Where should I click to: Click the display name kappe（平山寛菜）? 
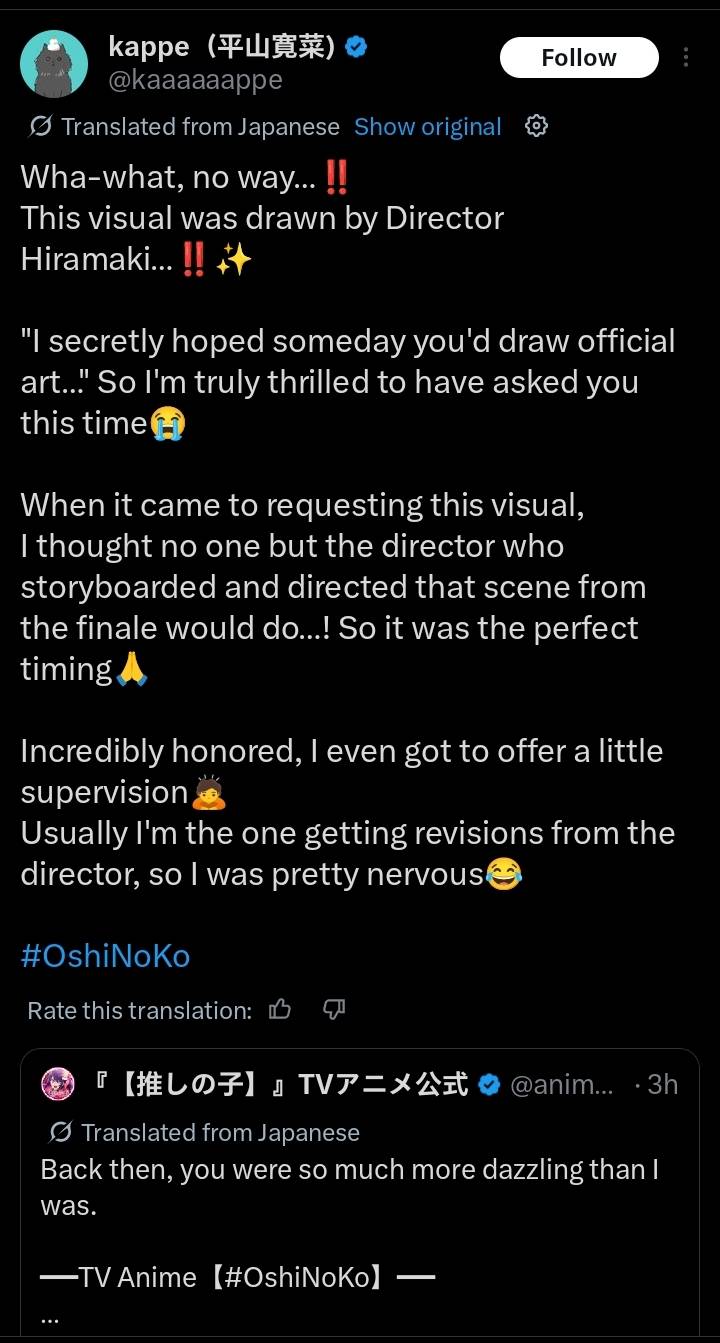tap(220, 46)
